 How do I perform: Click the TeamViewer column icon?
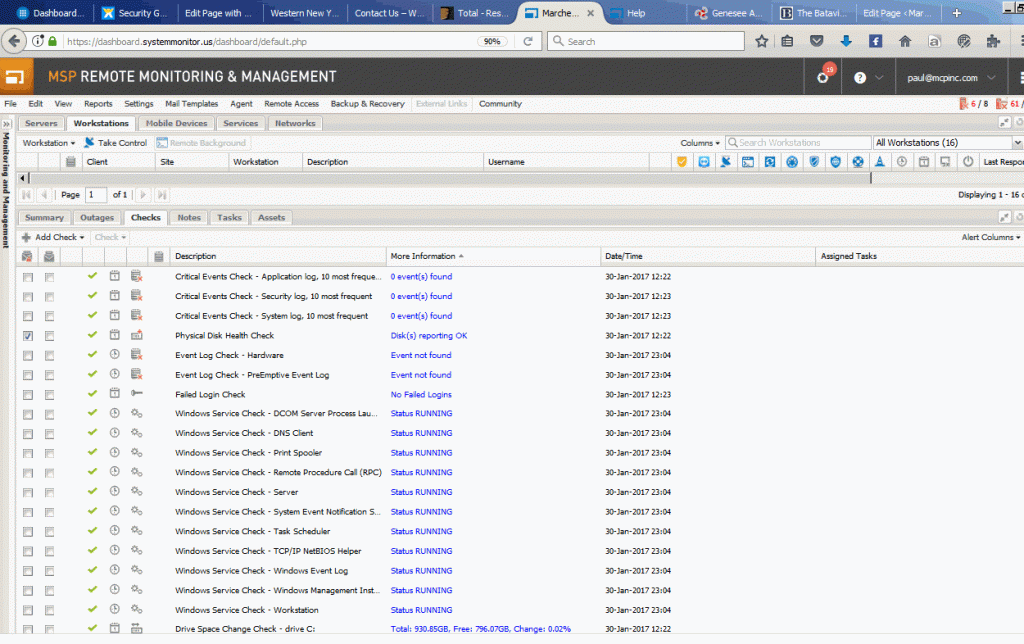point(703,161)
